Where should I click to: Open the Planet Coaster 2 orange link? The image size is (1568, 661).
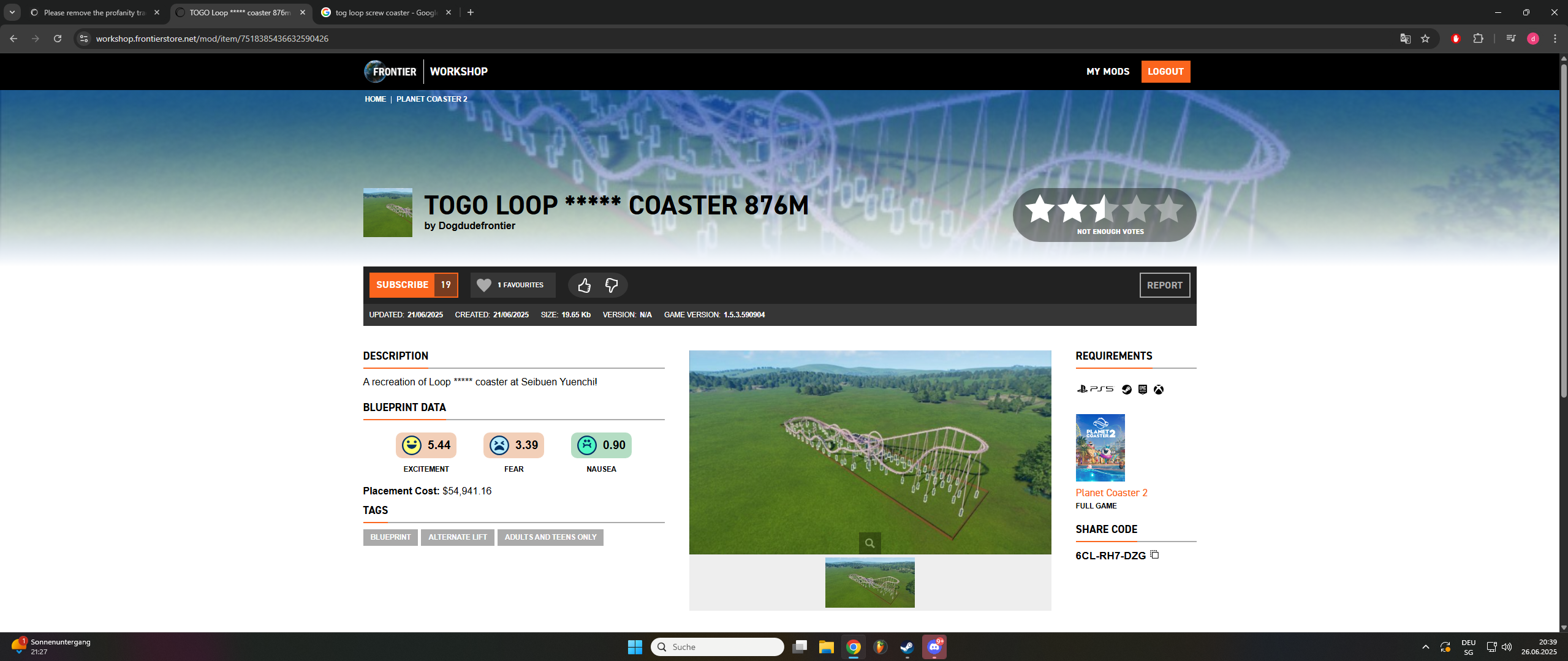(x=1111, y=493)
